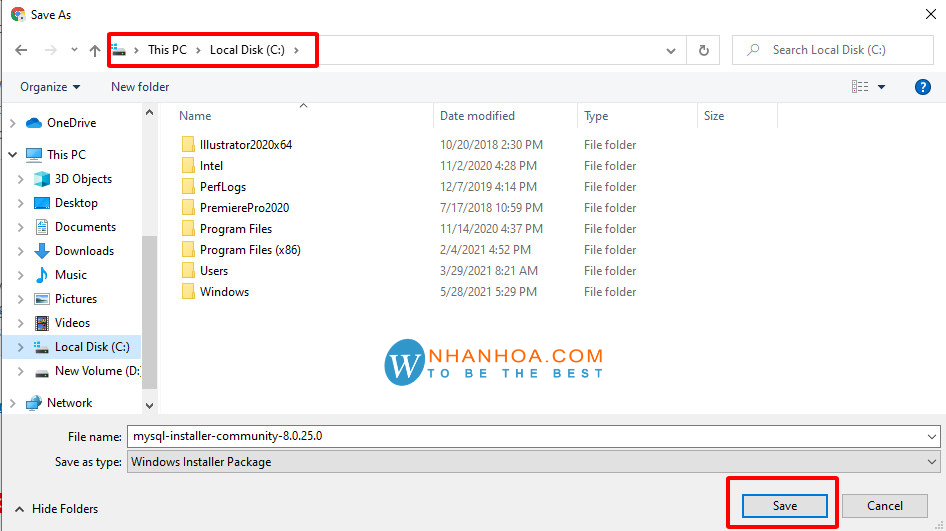Open the Help question mark icon
This screenshot has width=946, height=531.
pyautogui.click(x=923, y=87)
